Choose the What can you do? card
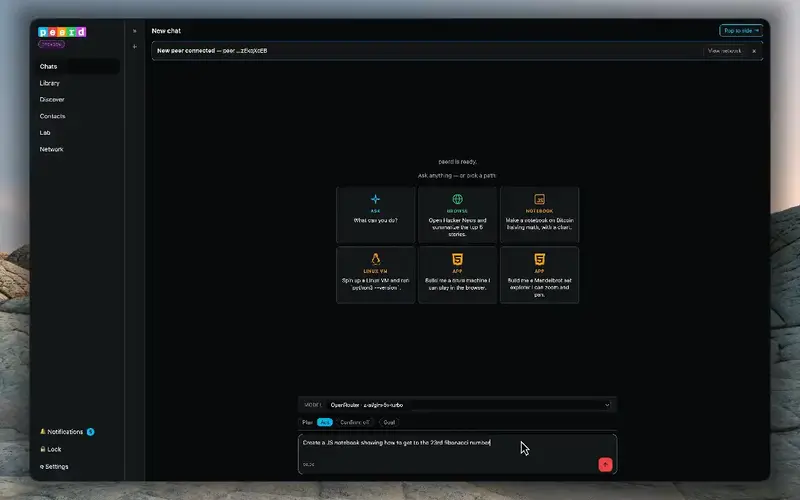 376,215
